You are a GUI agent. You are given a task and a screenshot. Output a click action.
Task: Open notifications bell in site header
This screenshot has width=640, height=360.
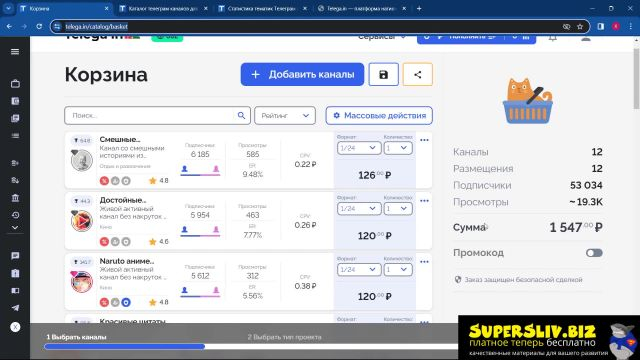[553, 38]
